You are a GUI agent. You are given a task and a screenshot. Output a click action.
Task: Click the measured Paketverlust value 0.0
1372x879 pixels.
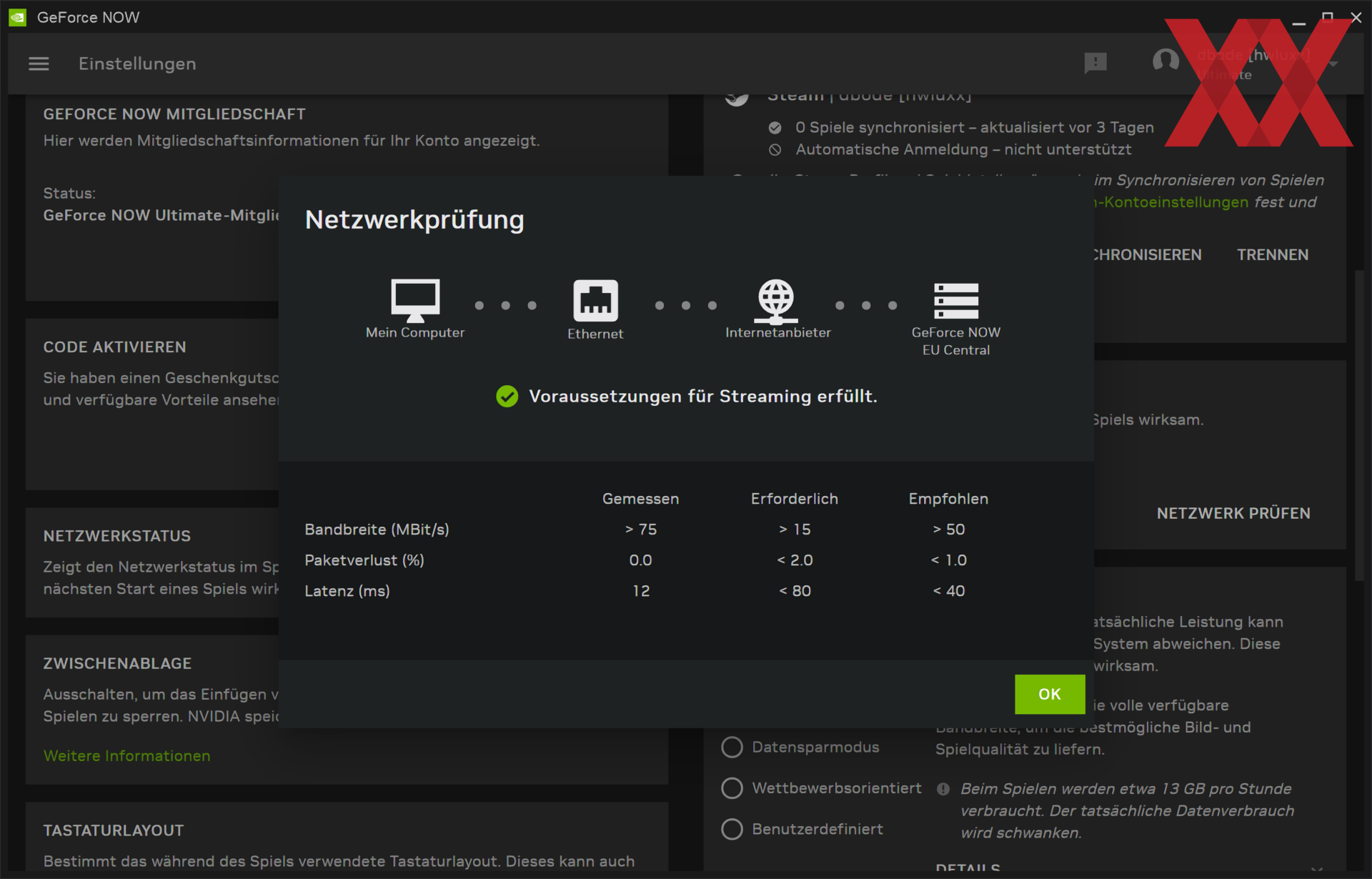[x=641, y=560]
